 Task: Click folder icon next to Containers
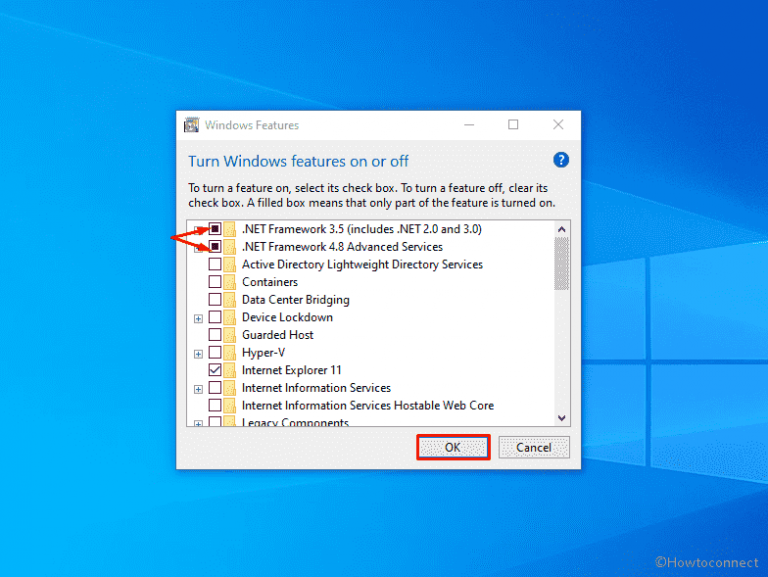pyautogui.click(x=230, y=282)
